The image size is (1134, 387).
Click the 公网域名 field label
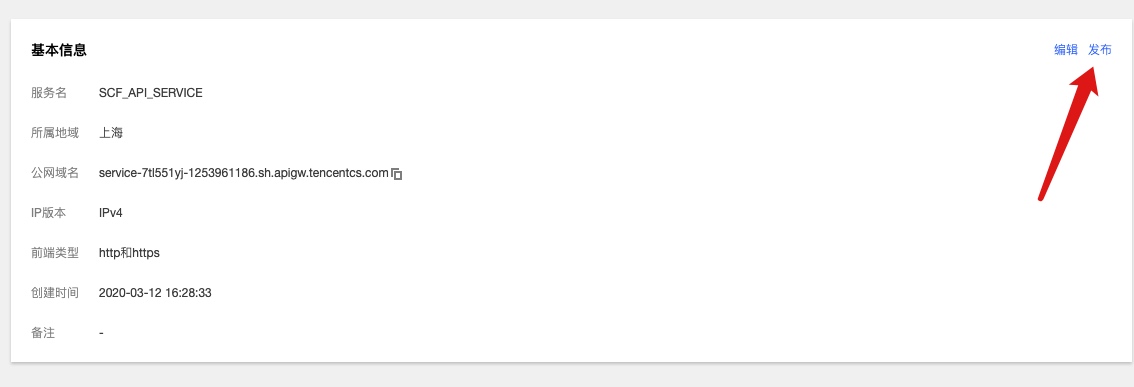(55, 173)
